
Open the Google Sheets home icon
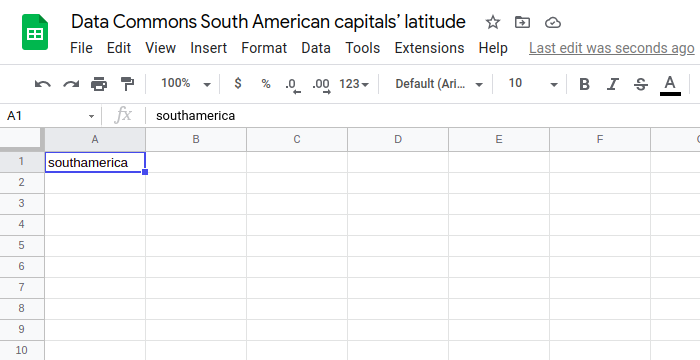(35, 32)
